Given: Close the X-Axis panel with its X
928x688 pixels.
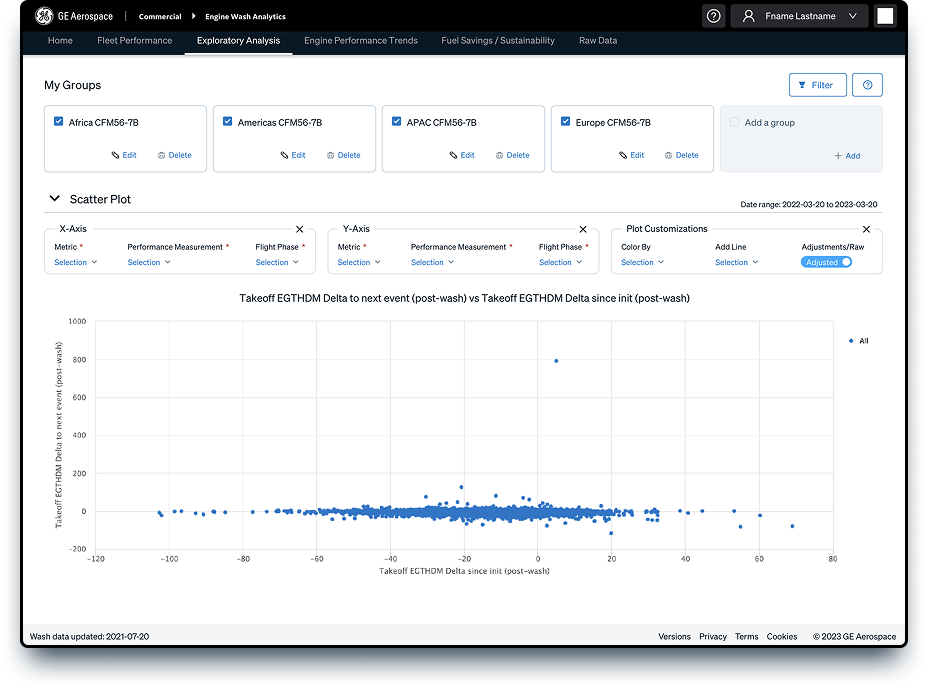Looking at the screenshot, I should 299,229.
